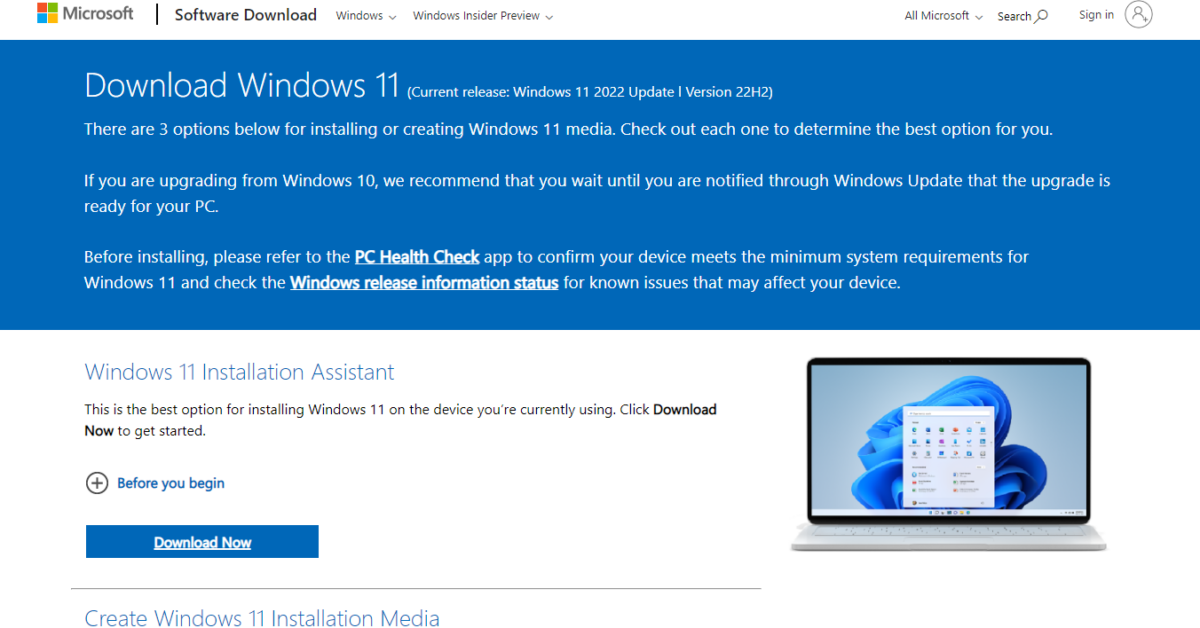
Task: Open the PC Health Check link
Action: point(416,256)
